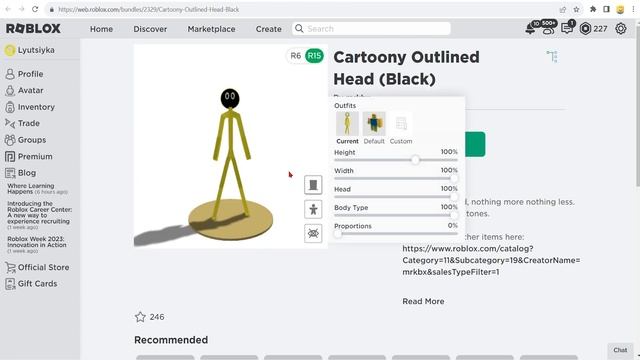Click the share icon in the address bar

[563, 9]
